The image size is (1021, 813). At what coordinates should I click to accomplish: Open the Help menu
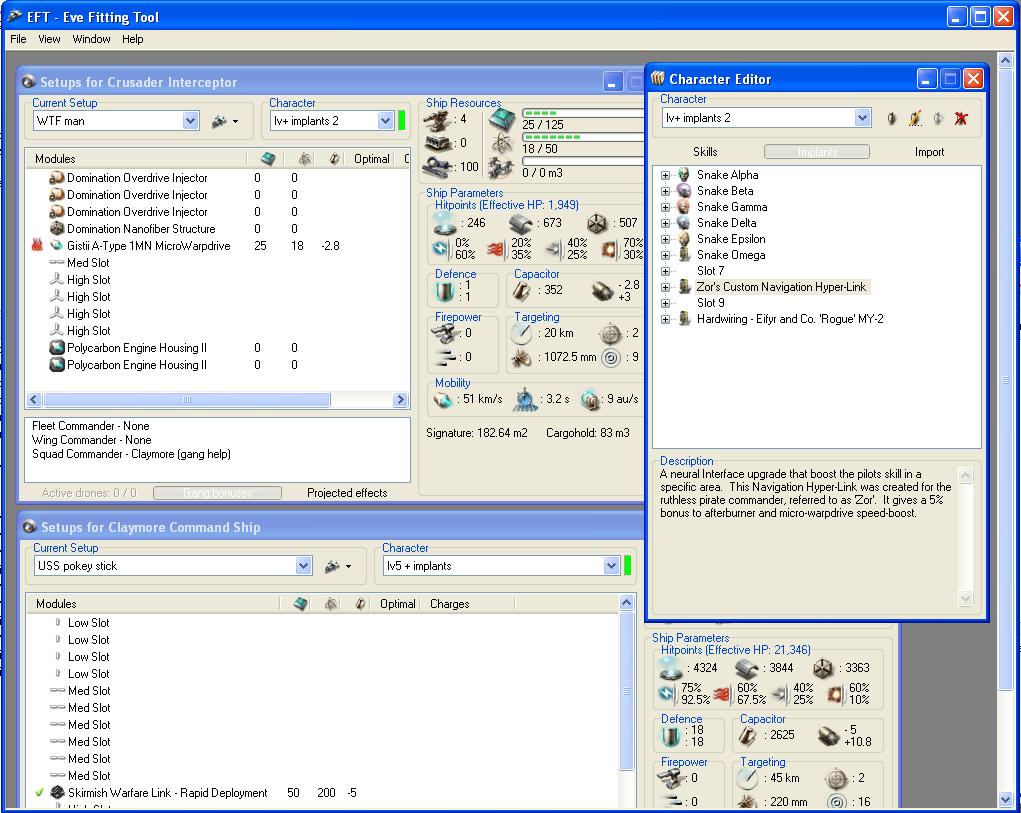pos(132,39)
